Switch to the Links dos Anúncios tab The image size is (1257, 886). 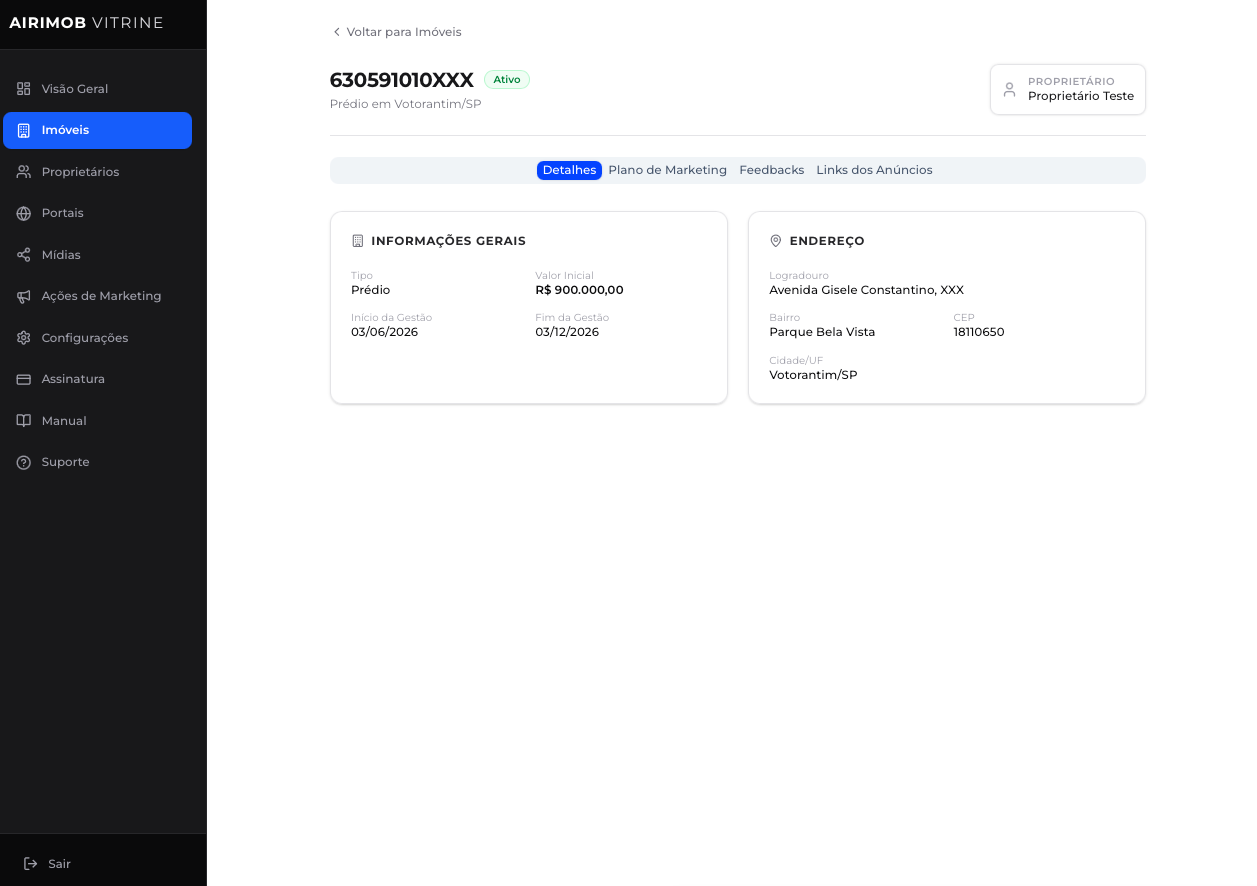pos(875,170)
